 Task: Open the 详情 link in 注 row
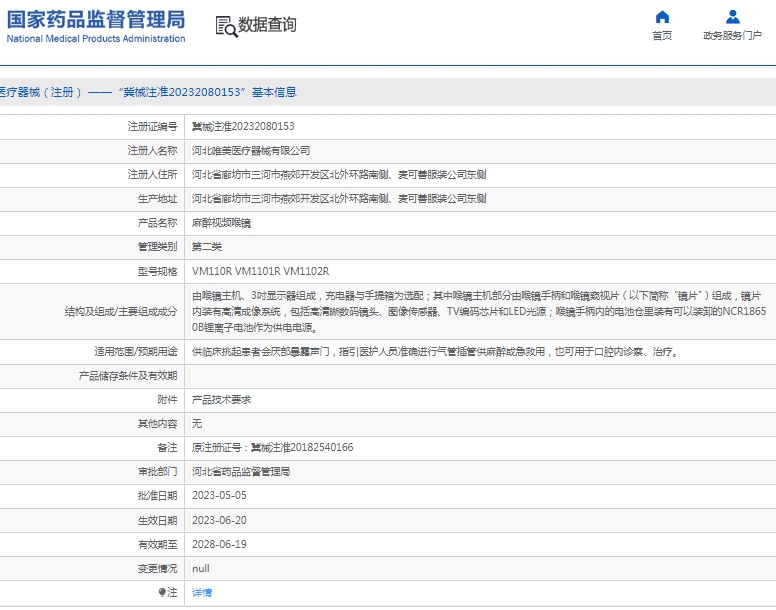coord(201,592)
